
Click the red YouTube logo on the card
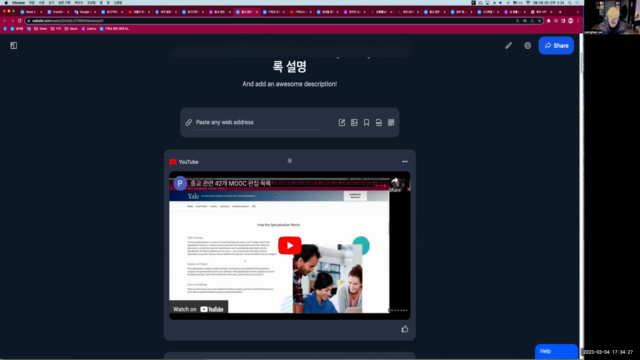(x=173, y=162)
